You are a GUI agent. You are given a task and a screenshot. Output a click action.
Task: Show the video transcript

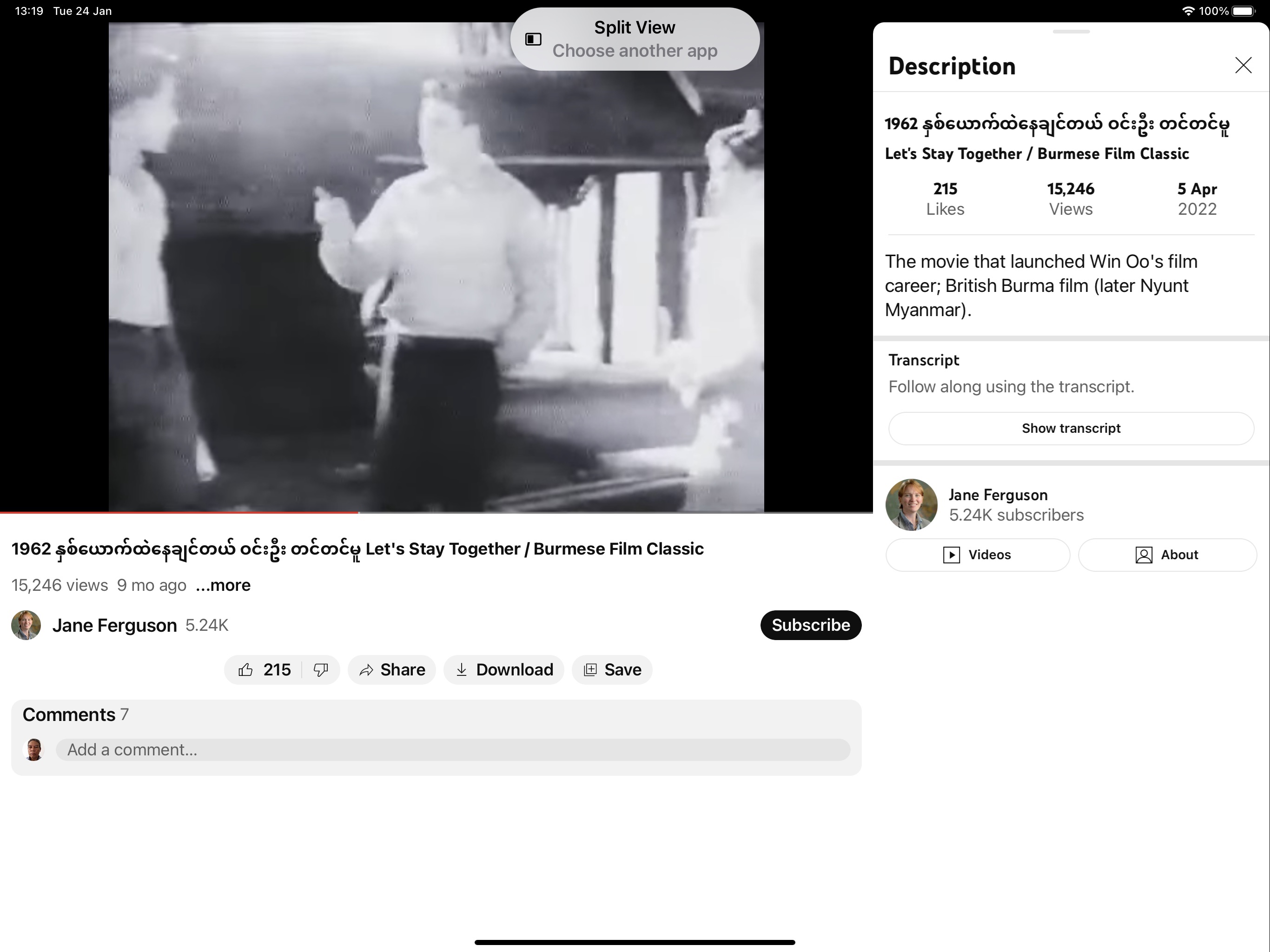point(1071,428)
